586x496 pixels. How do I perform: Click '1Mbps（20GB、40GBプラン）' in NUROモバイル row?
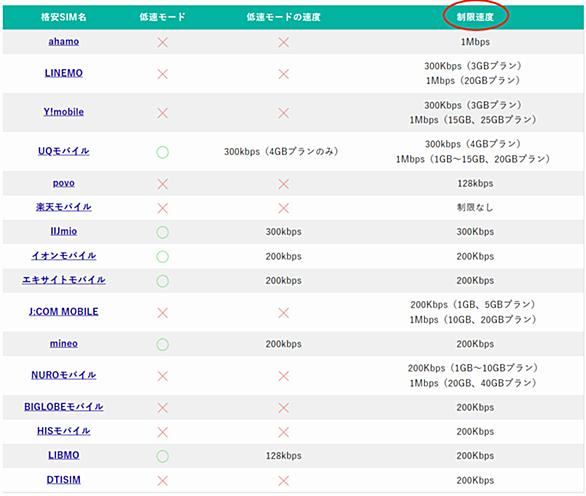click(473, 383)
